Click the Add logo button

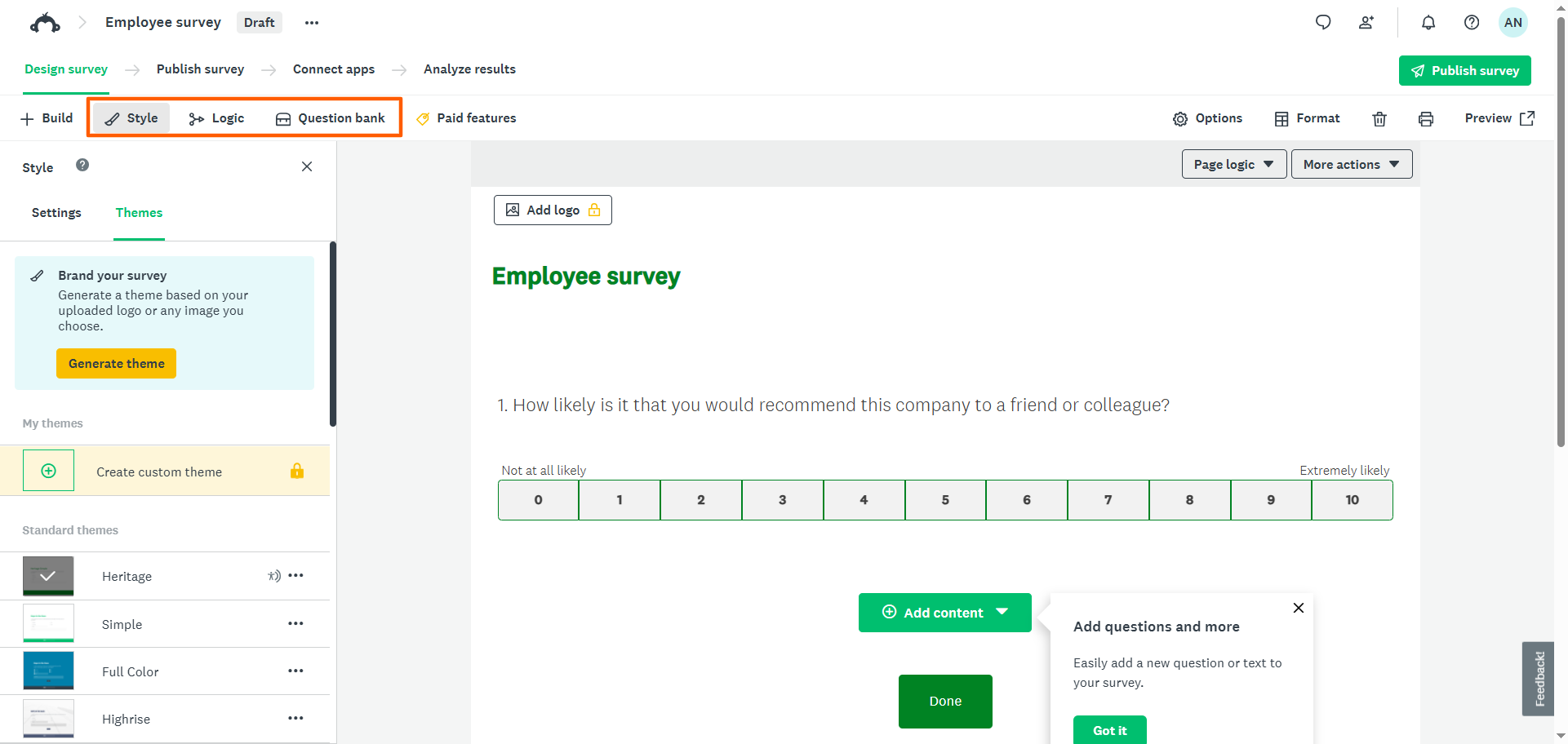tap(553, 210)
